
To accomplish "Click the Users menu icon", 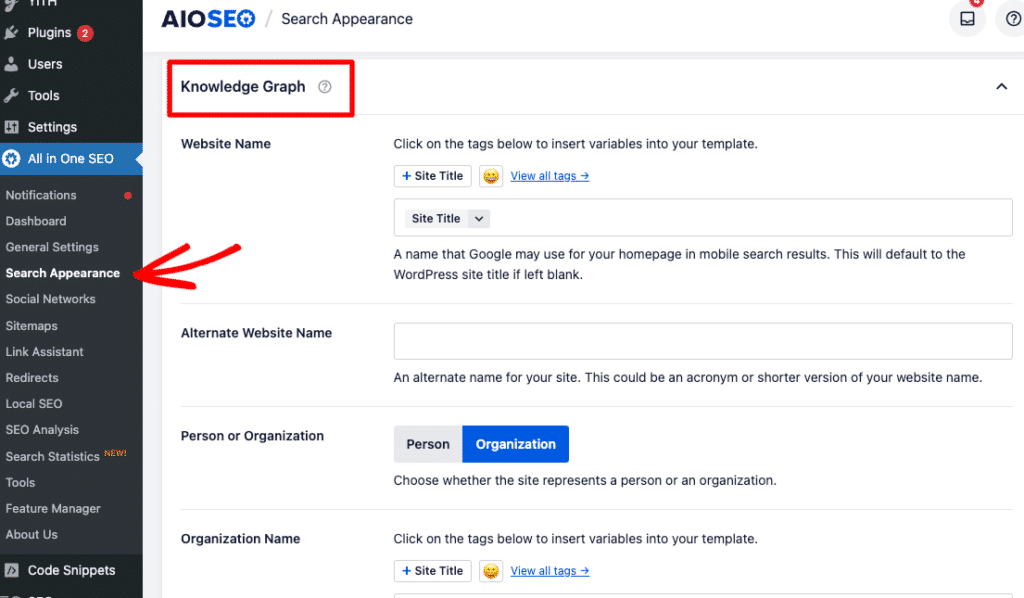I will click(x=12, y=64).
